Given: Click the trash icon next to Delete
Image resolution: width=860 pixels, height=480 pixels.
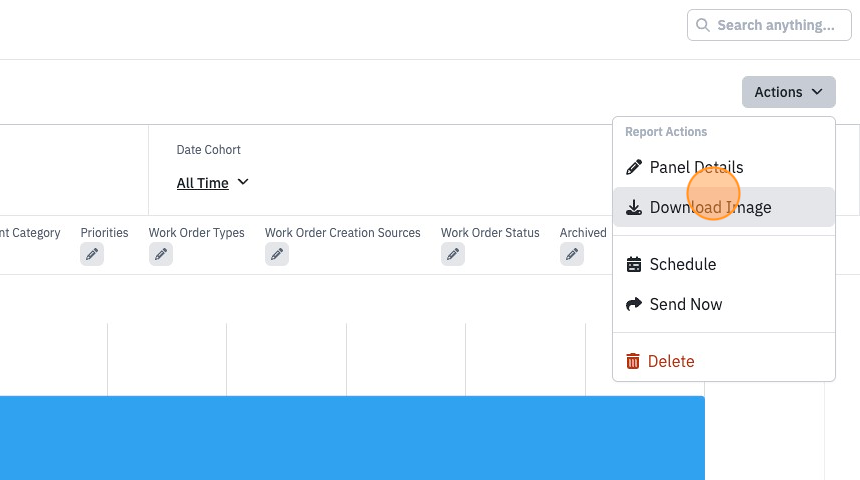Looking at the screenshot, I should click(633, 361).
